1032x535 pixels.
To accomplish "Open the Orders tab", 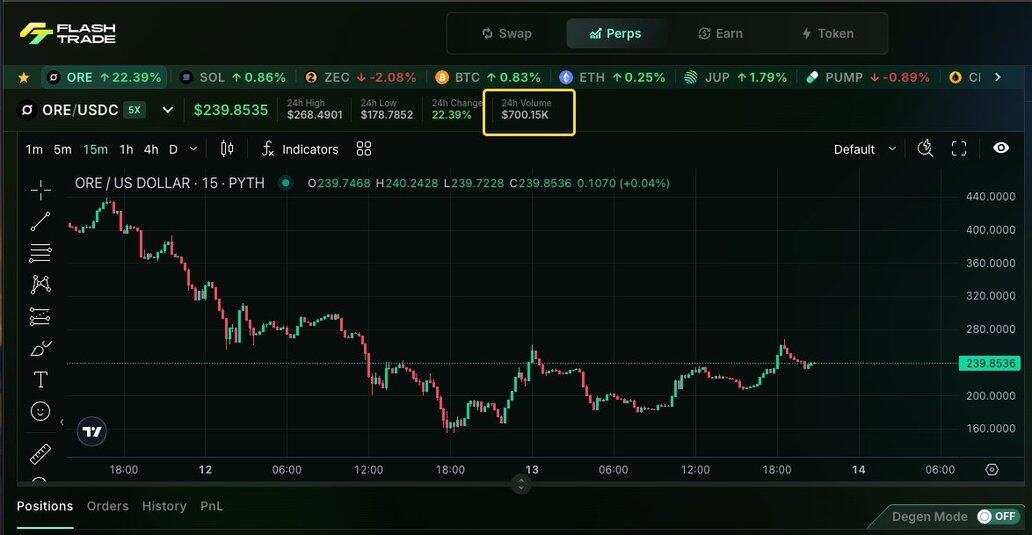I will 108,506.
